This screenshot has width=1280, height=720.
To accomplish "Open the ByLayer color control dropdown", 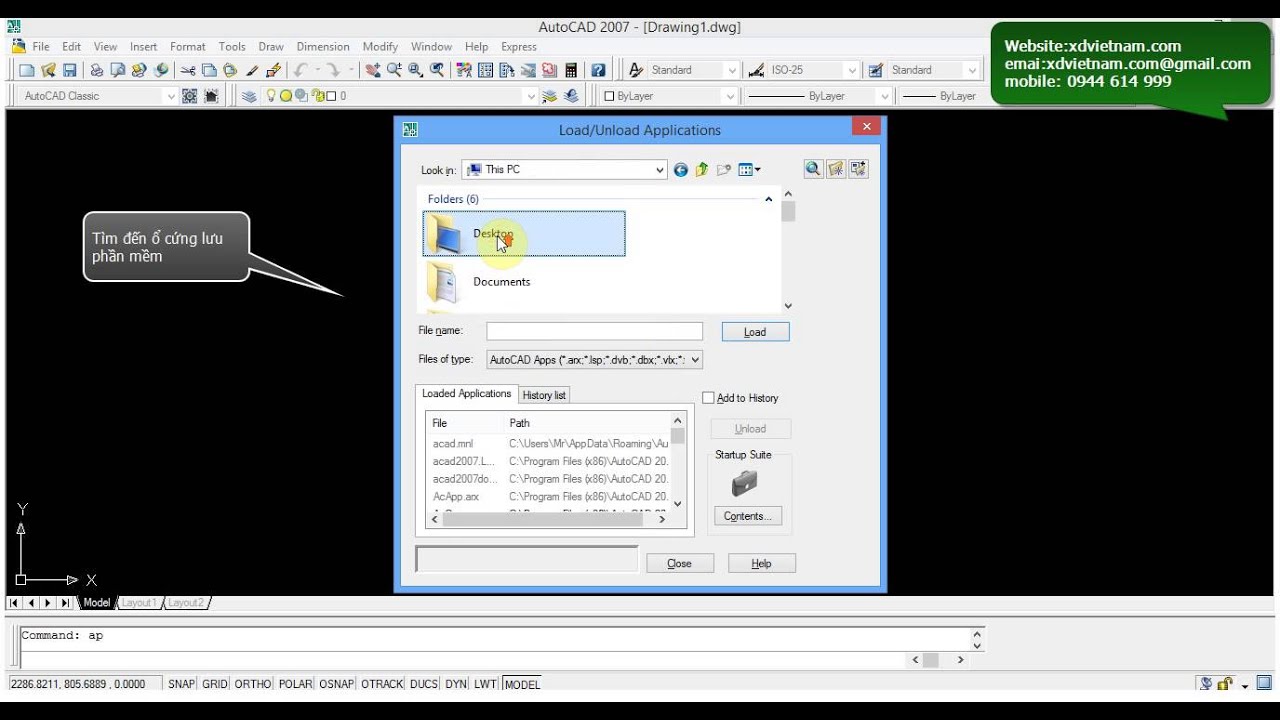I will (731, 96).
